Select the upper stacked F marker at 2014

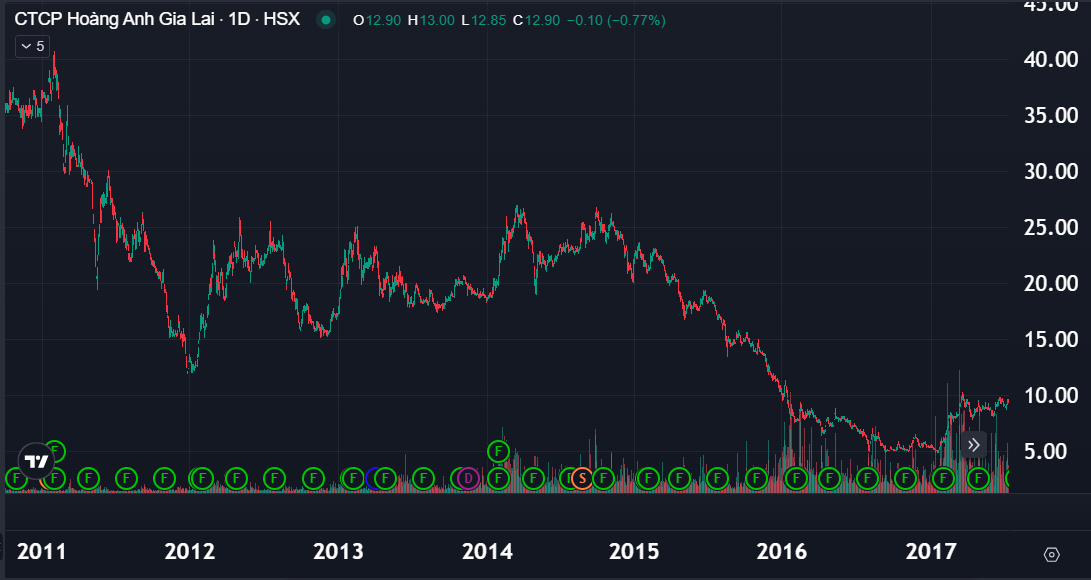[x=498, y=451]
